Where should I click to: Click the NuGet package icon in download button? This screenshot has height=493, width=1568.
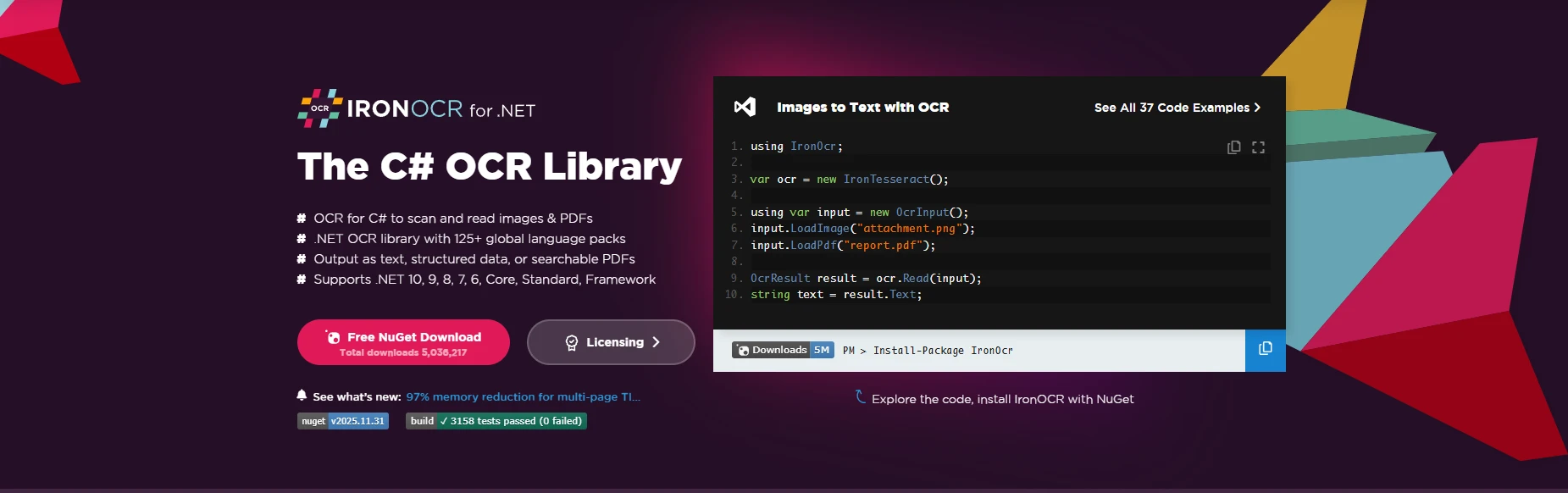tap(333, 337)
